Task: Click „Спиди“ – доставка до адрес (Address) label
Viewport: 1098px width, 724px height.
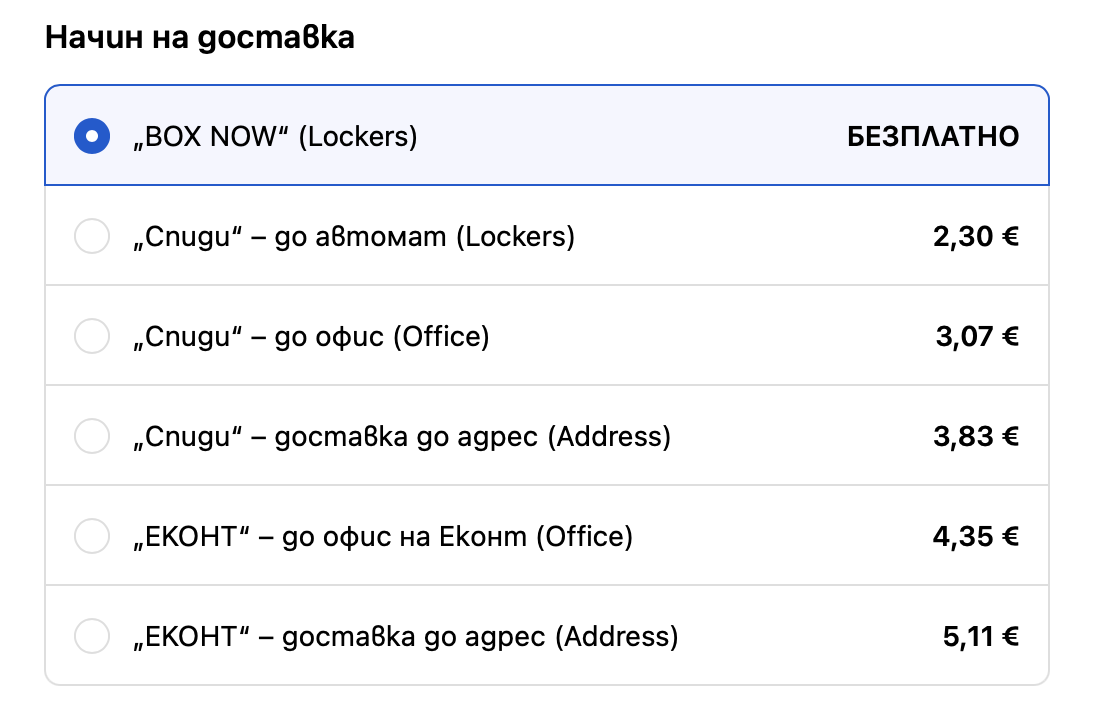Action: 401,437
